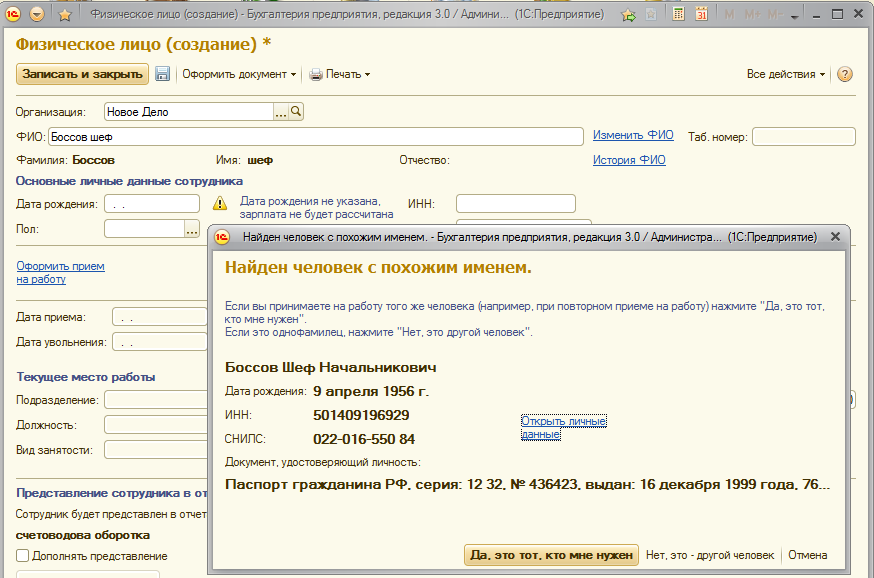Screen dimensions: 874x578
Task: Click the magnifier icon next to Организация
Action: coord(296,112)
